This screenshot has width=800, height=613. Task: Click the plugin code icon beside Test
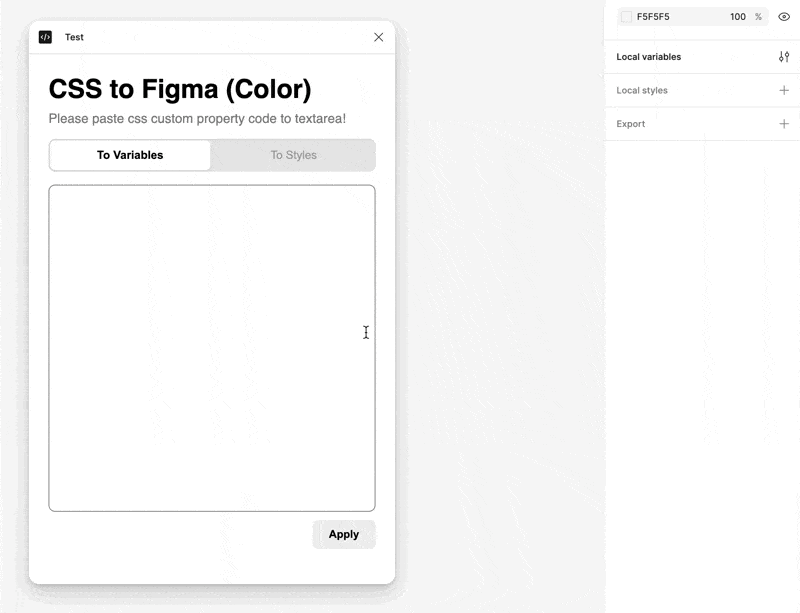click(46, 37)
